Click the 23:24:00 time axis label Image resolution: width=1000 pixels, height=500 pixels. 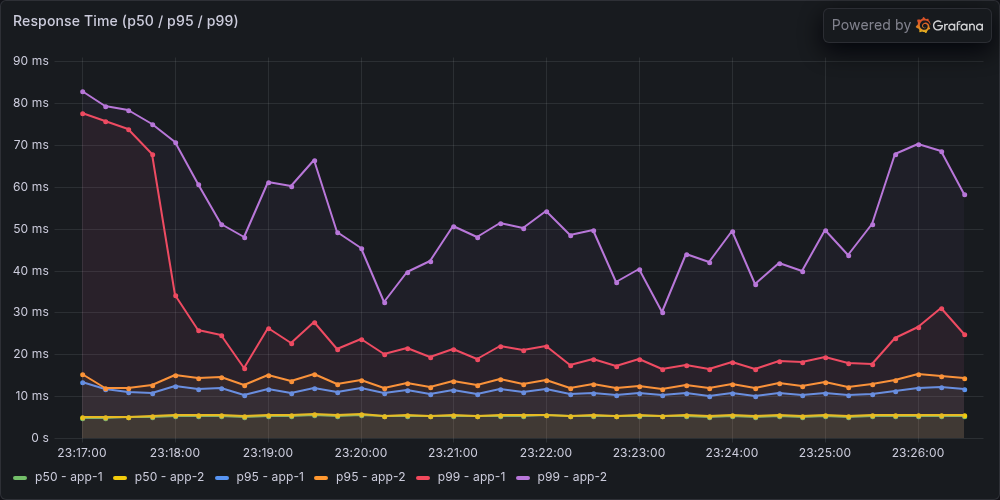click(x=732, y=453)
